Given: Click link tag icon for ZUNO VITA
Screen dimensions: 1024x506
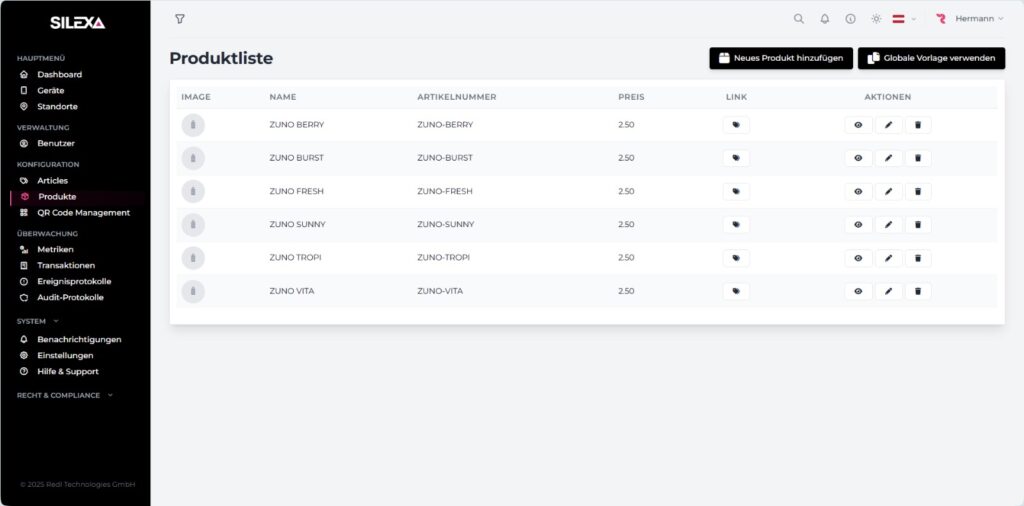Looking at the screenshot, I should click(x=736, y=291).
